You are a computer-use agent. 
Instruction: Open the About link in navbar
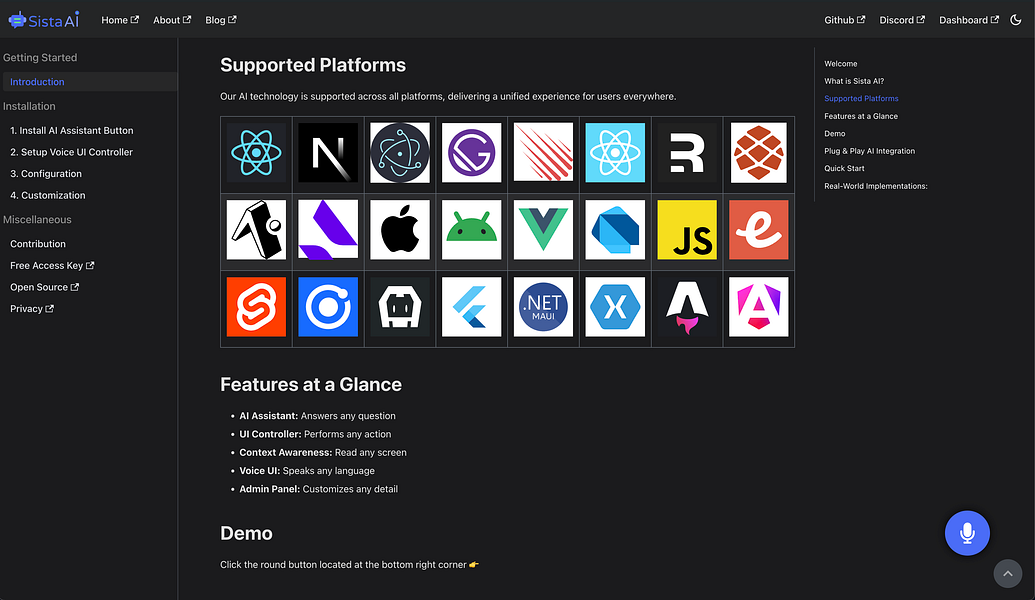[172, 20]
